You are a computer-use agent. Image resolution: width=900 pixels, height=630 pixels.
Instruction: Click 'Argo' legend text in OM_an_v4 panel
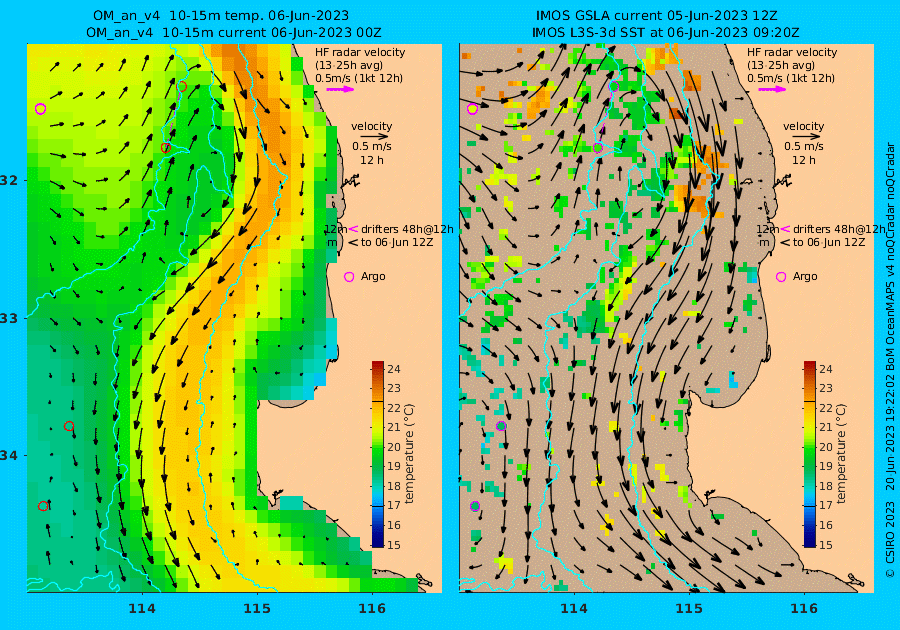point(373,277)
